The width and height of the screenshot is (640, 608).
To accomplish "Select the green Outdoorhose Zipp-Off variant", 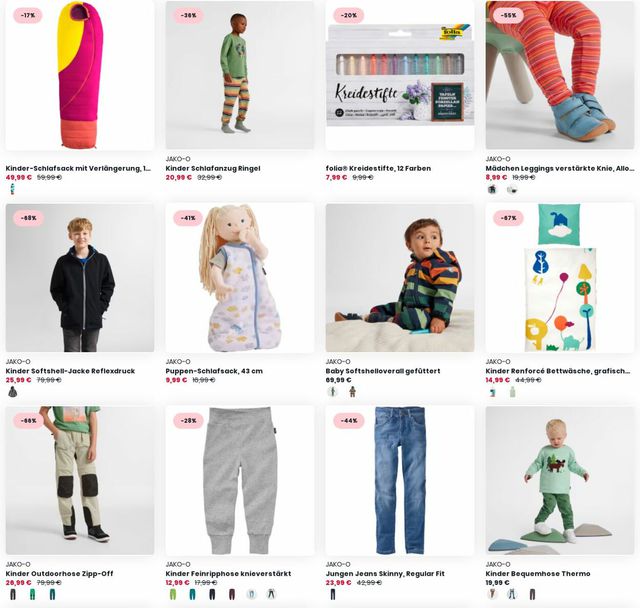I will coord(33,594).
